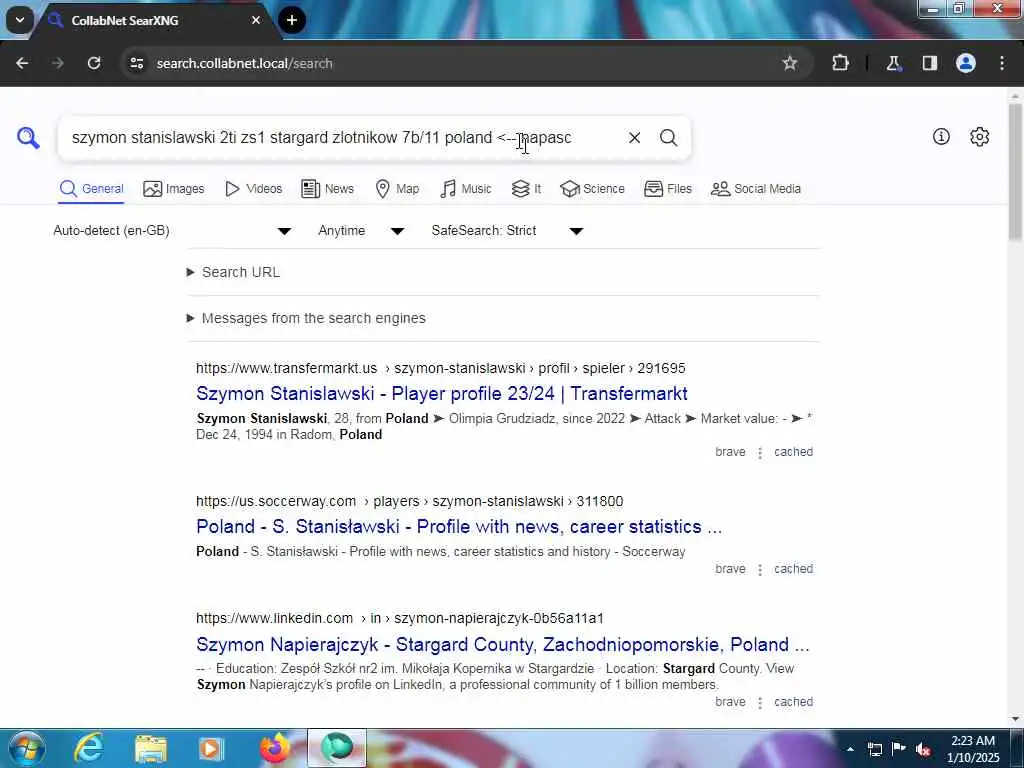Click the taskbar clock showing 2:23 AM
1024x768 pixels.
pos(973,749)
